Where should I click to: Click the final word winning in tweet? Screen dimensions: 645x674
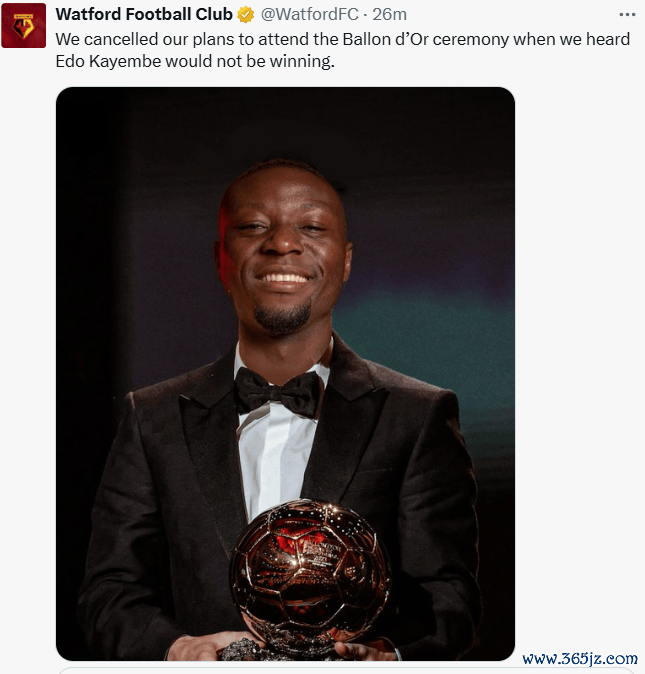pos(302,61)
